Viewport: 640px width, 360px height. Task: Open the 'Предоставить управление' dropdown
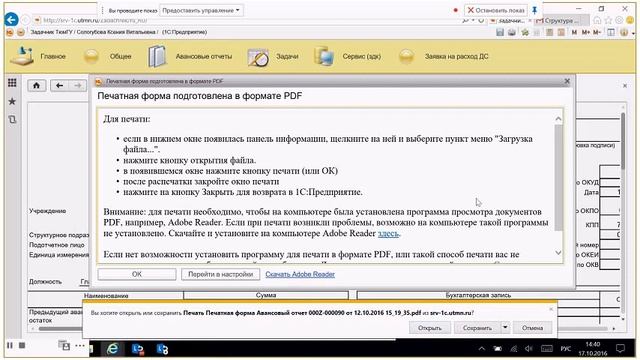[x=201, y=10]
